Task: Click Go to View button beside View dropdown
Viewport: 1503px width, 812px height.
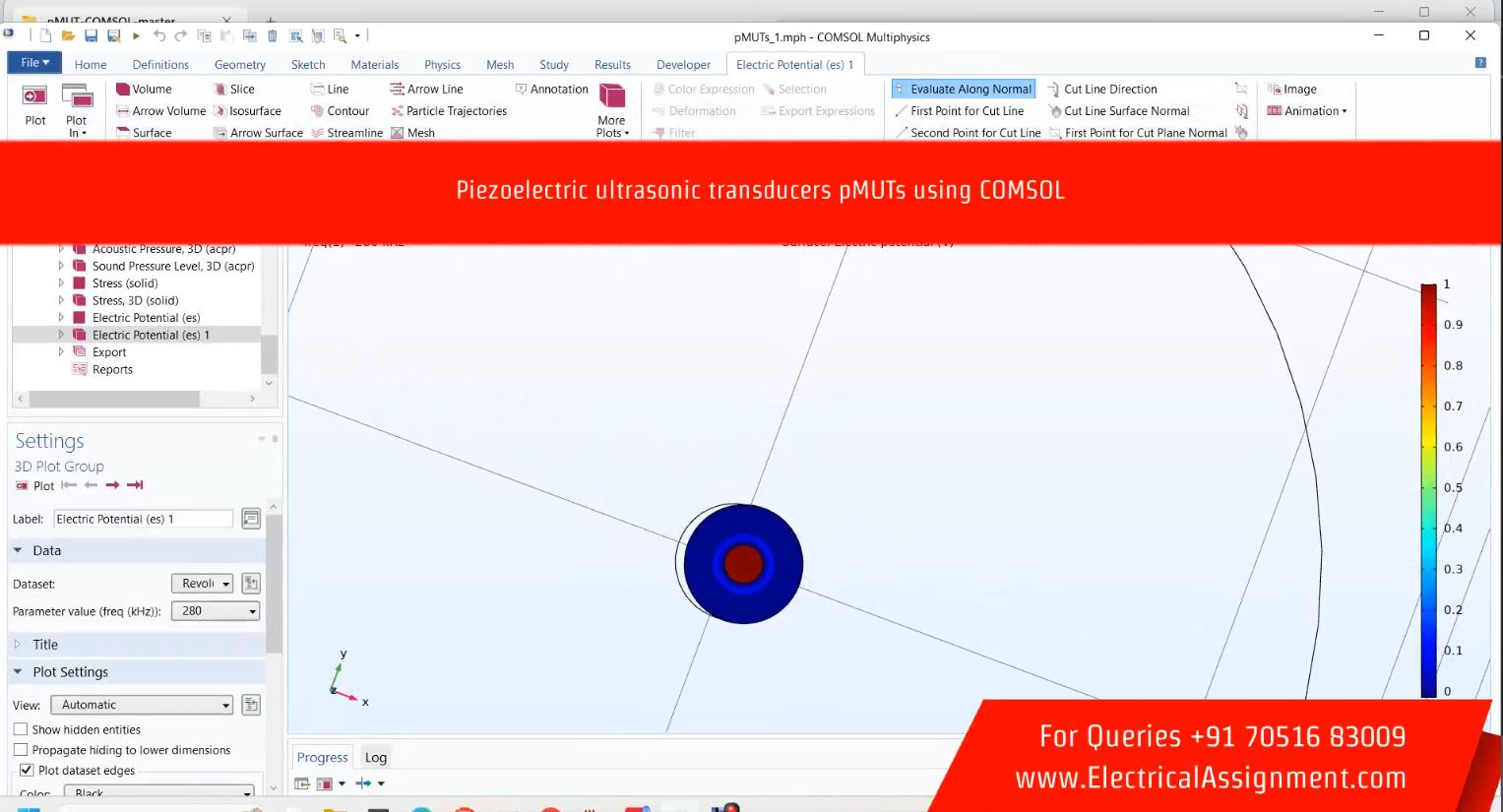Action: coord(251,705)
